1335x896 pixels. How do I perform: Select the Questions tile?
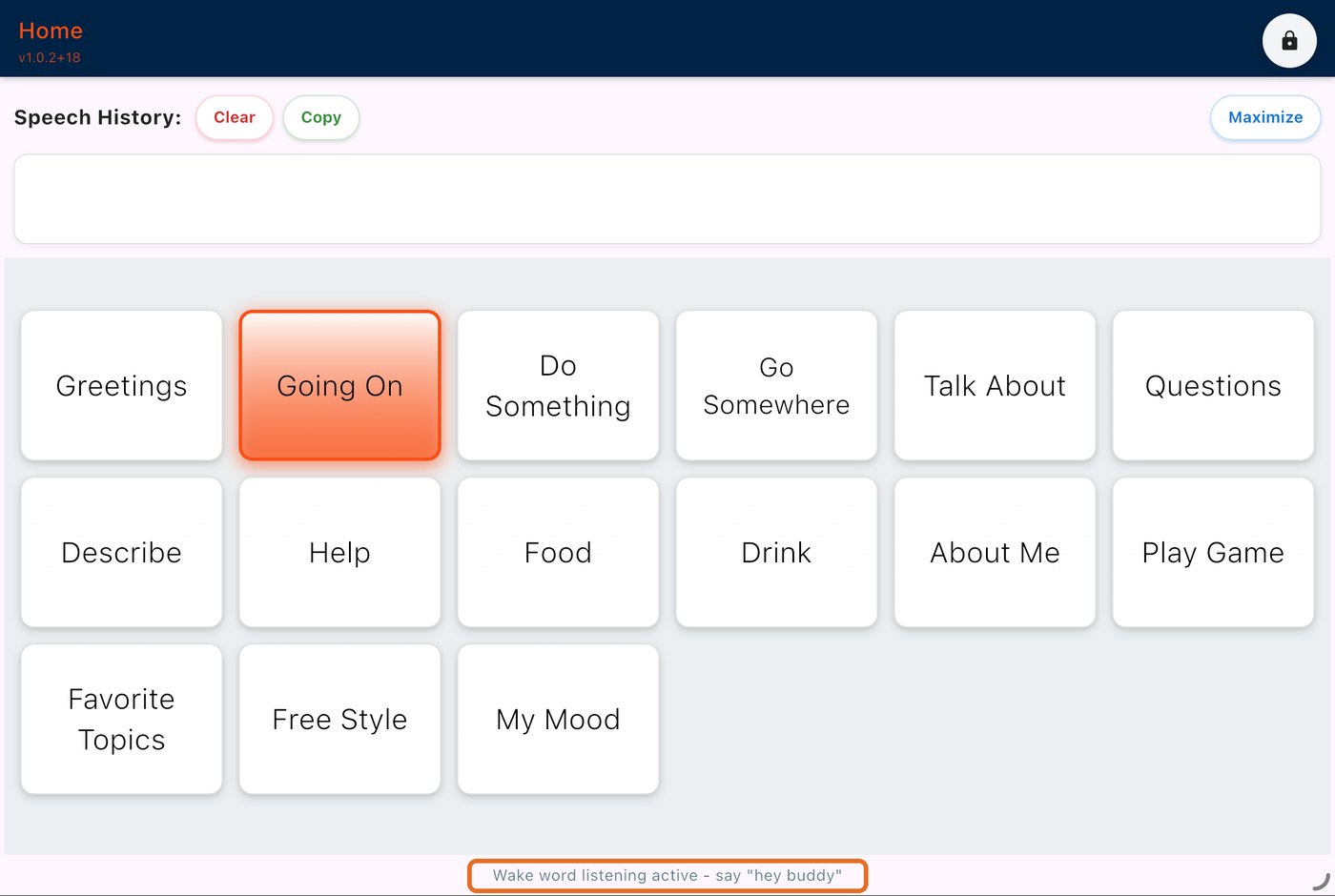coord(1213,385)
